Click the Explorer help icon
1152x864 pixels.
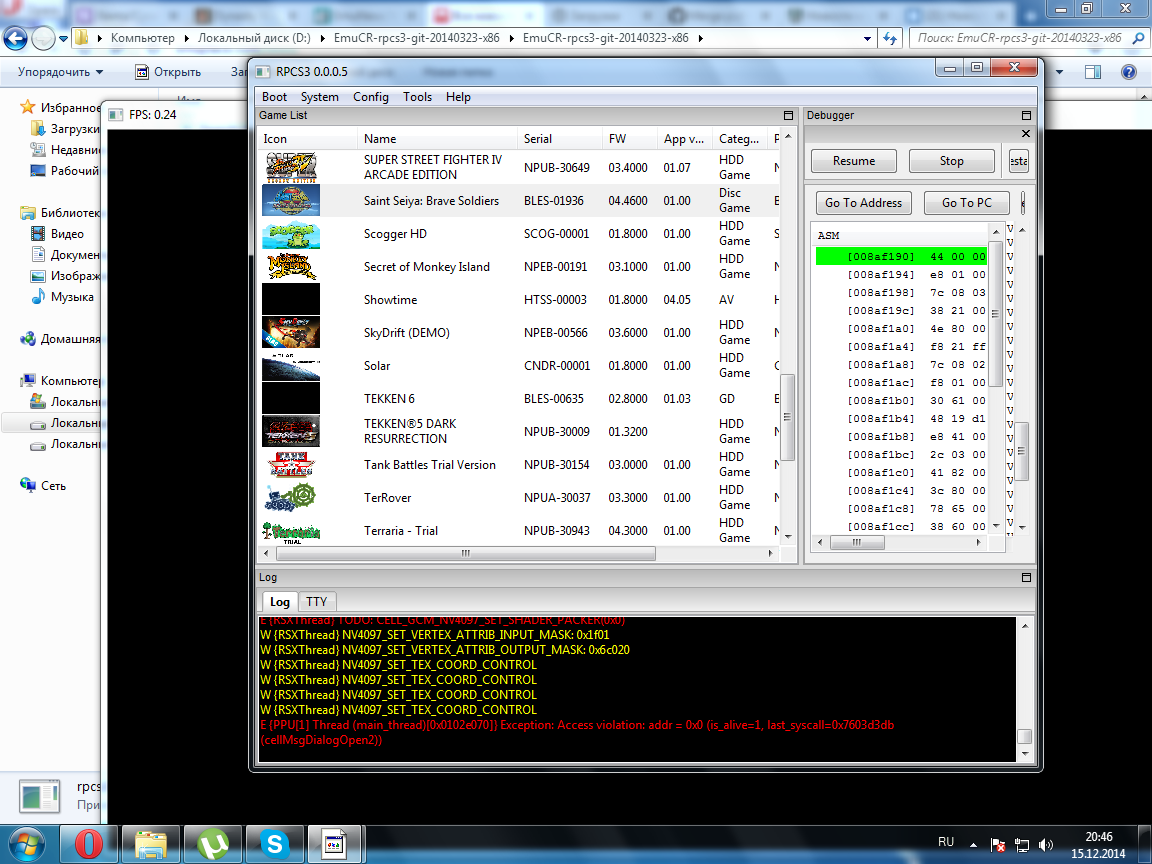[1128, 72]
